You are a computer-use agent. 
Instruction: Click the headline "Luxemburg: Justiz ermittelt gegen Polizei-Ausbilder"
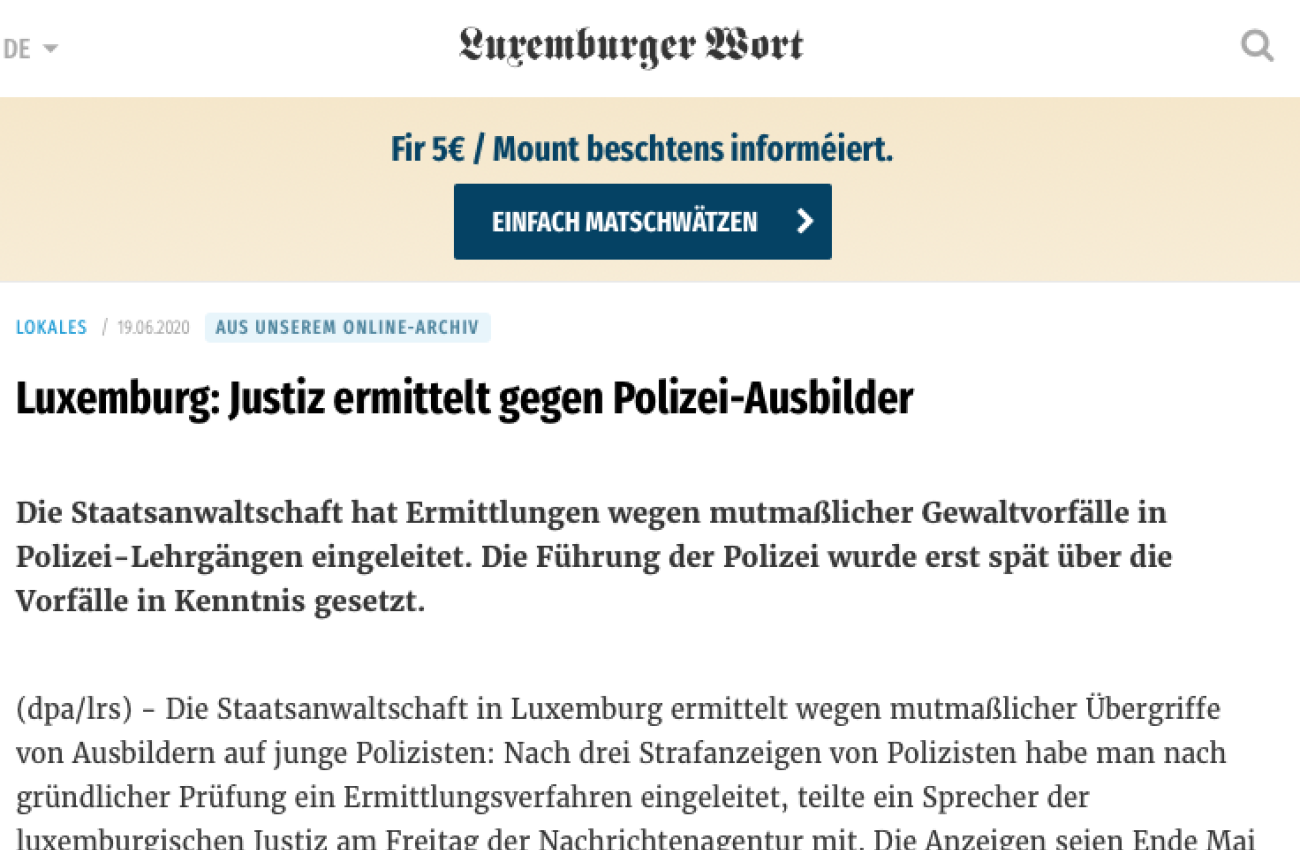tap(465, 398)
